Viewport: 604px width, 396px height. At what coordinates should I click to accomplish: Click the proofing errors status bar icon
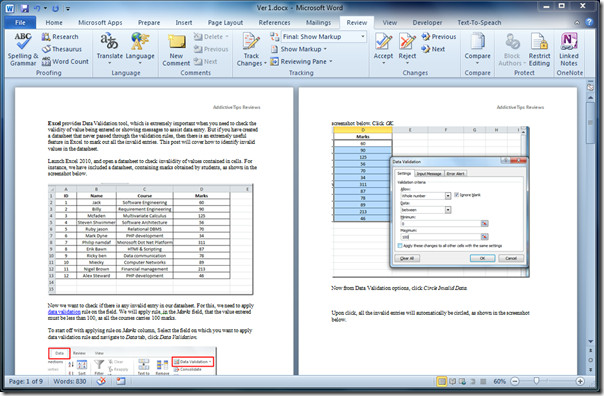pos(101,381)
